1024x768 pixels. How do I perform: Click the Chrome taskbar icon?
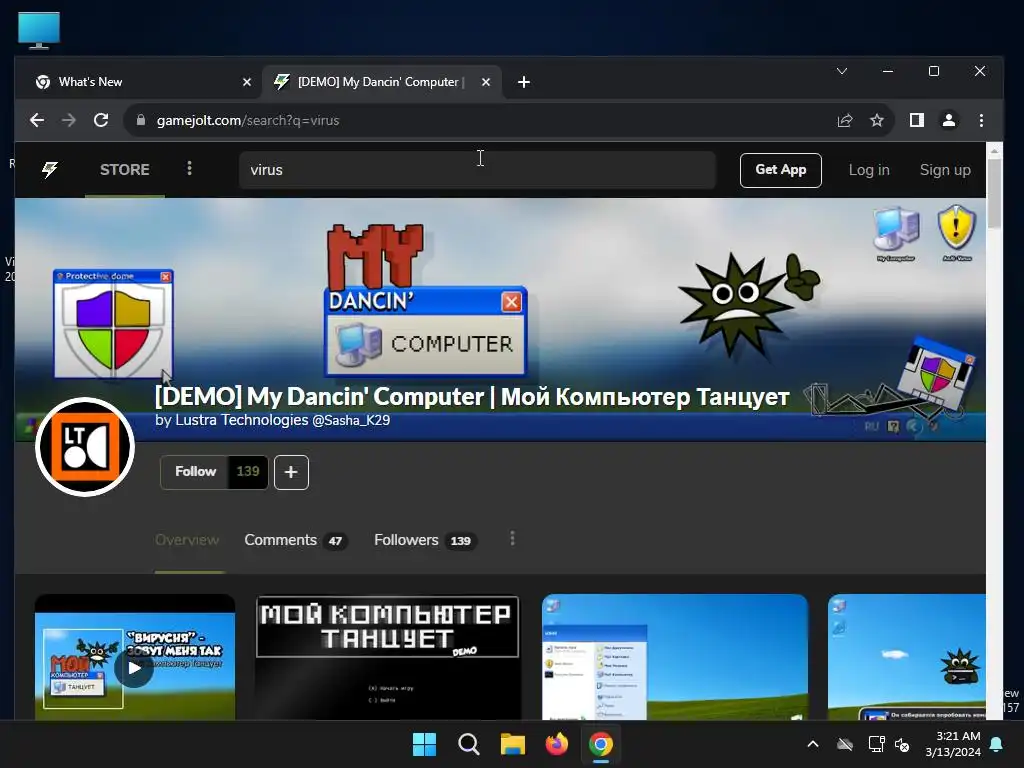tap(600, 744)
